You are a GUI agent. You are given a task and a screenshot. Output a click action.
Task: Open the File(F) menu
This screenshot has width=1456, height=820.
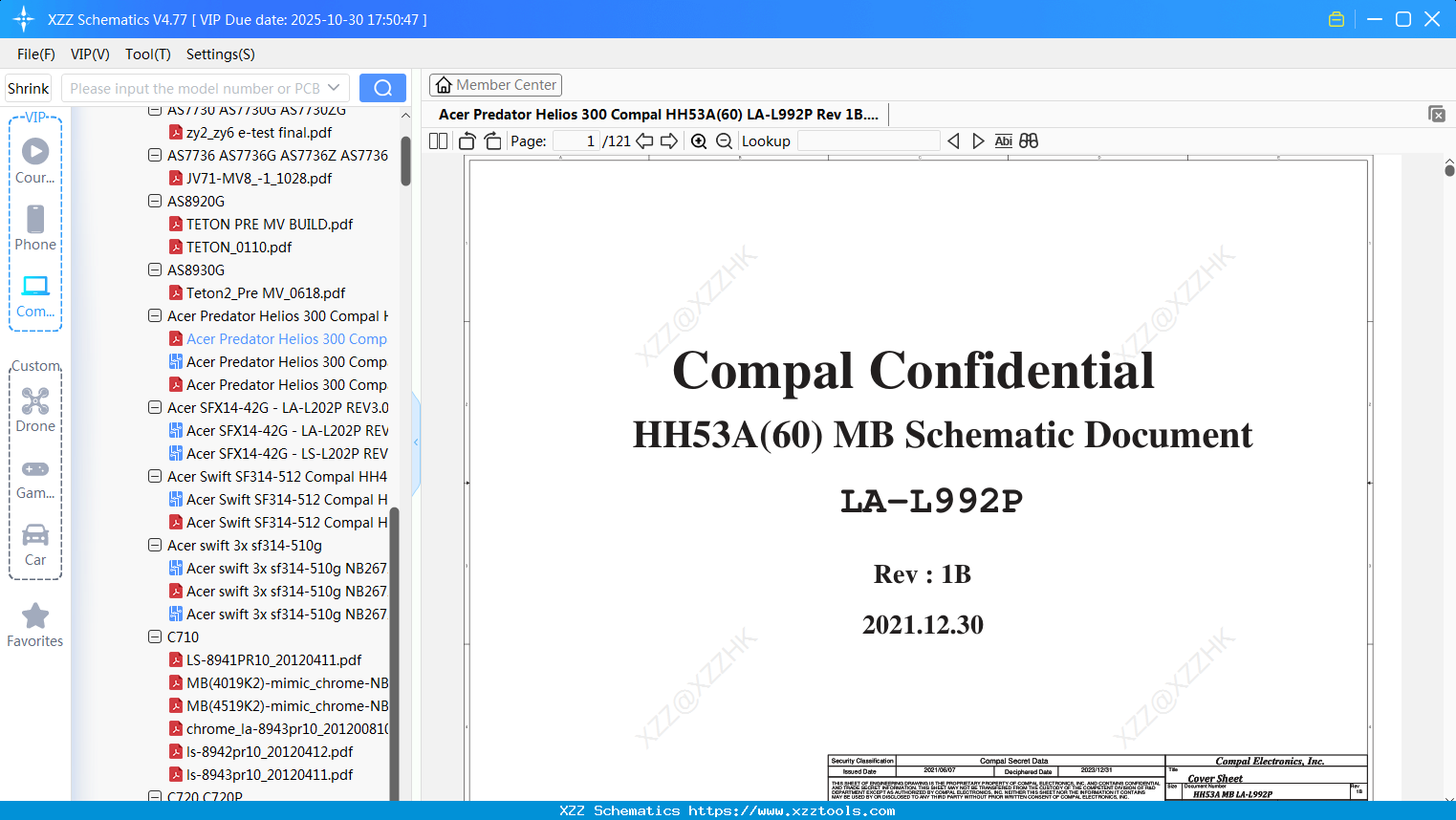coord(36,54)
